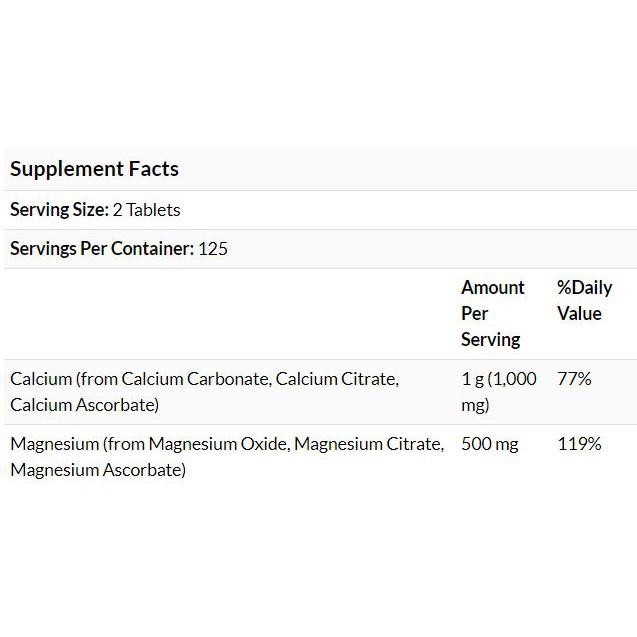This screenshot has width=637, height=637.
Task: Click the Calcium Ascorbate text
Action: (x=83, y=405)
